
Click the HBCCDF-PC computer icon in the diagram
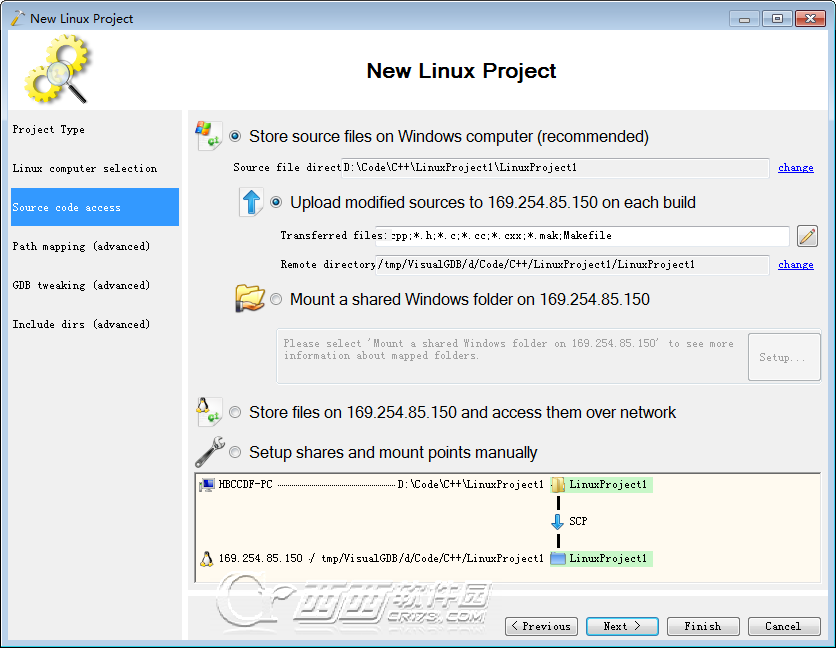(209, 484)
